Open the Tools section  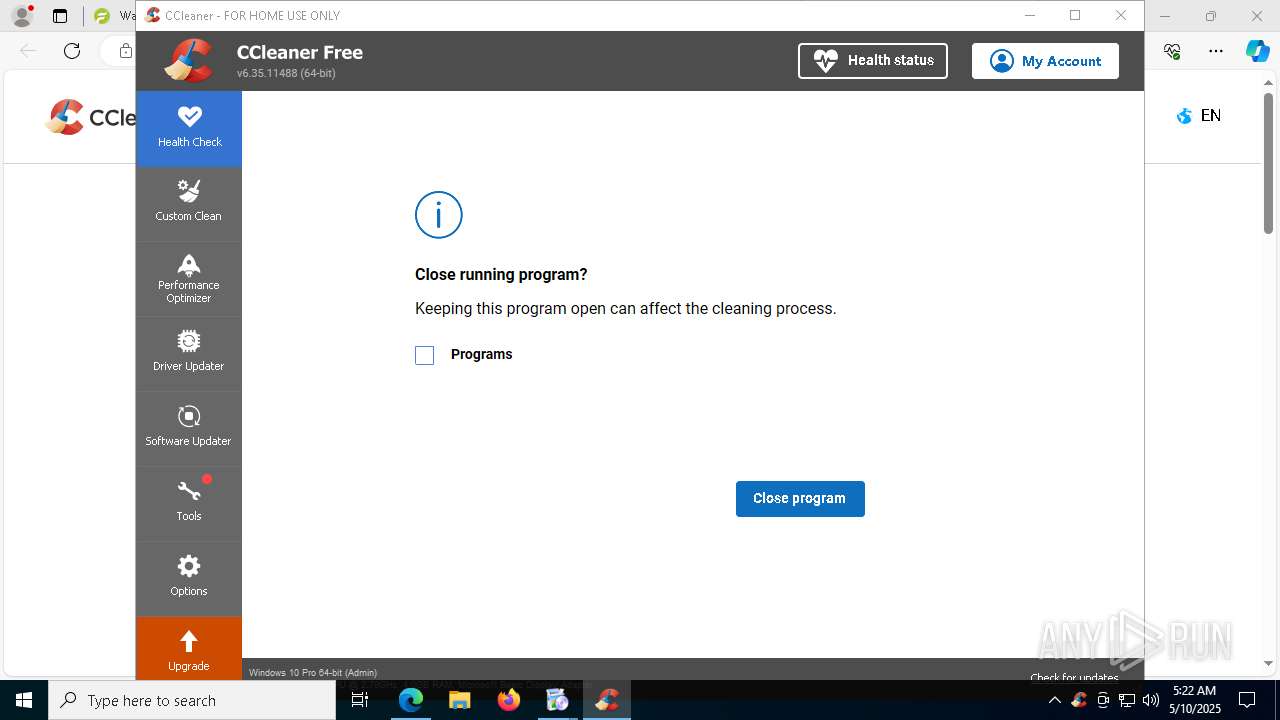[x=189, y=503]
